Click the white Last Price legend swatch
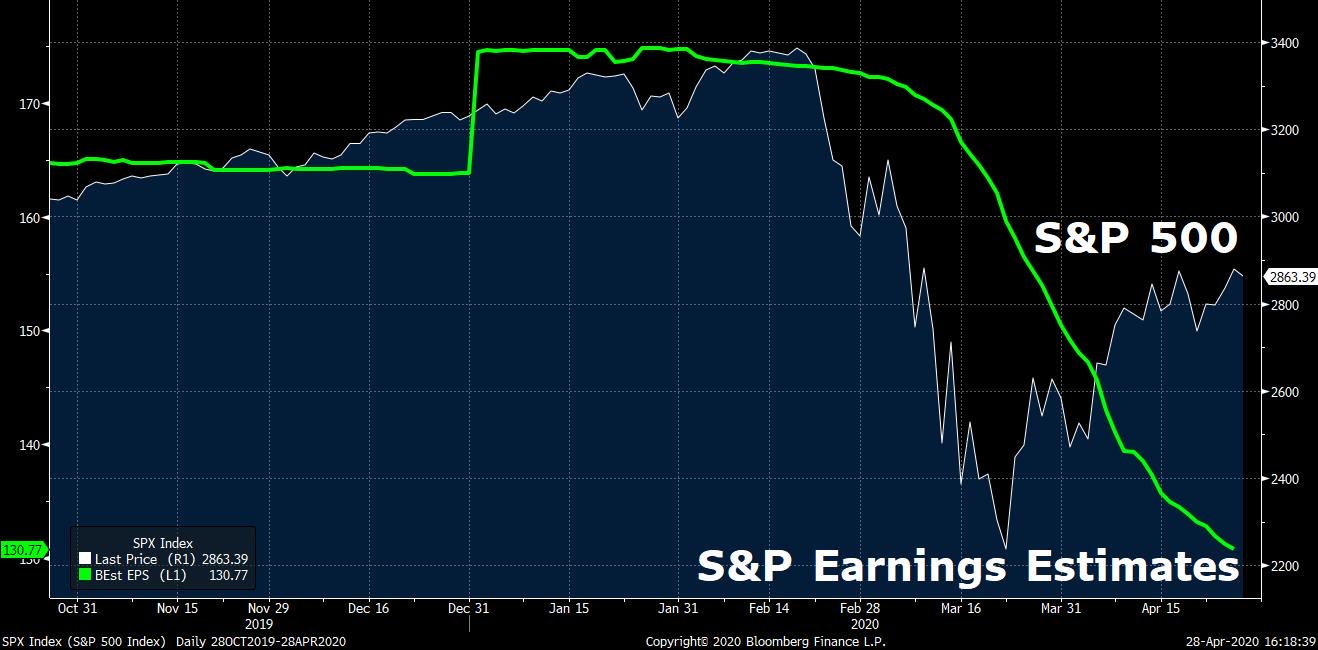The height and width of the screenshot is (650, 1318). coord(84,560)
